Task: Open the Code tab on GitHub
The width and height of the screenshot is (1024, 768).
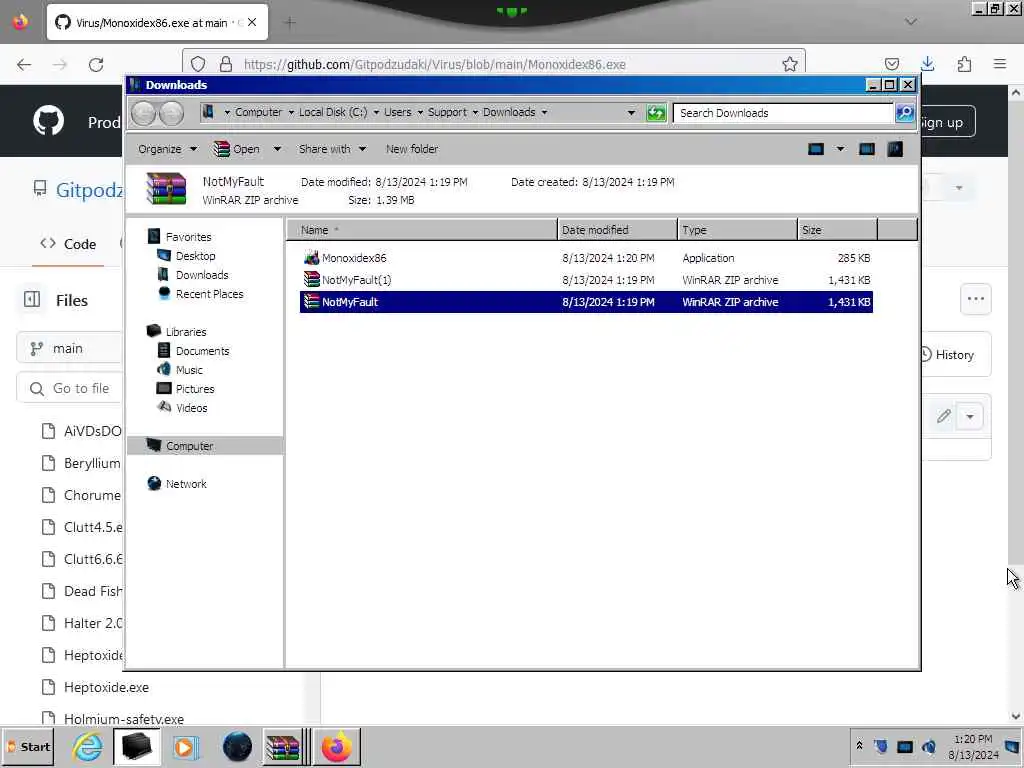Action: click(68, 244)
